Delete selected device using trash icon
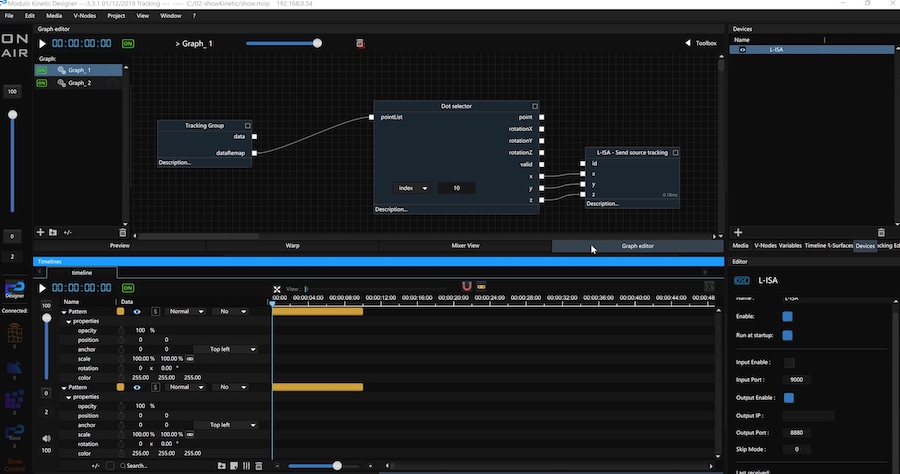 point(881,232)
